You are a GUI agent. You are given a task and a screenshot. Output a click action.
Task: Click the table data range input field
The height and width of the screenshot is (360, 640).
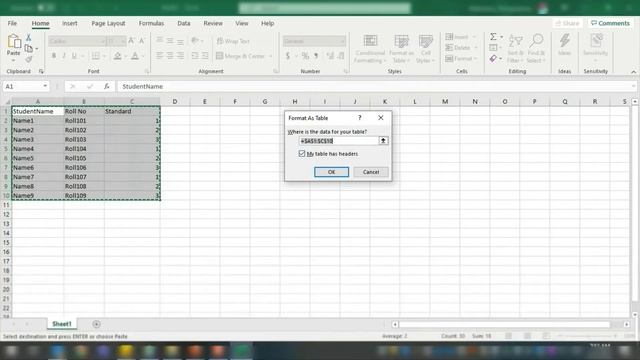point(339,141)
